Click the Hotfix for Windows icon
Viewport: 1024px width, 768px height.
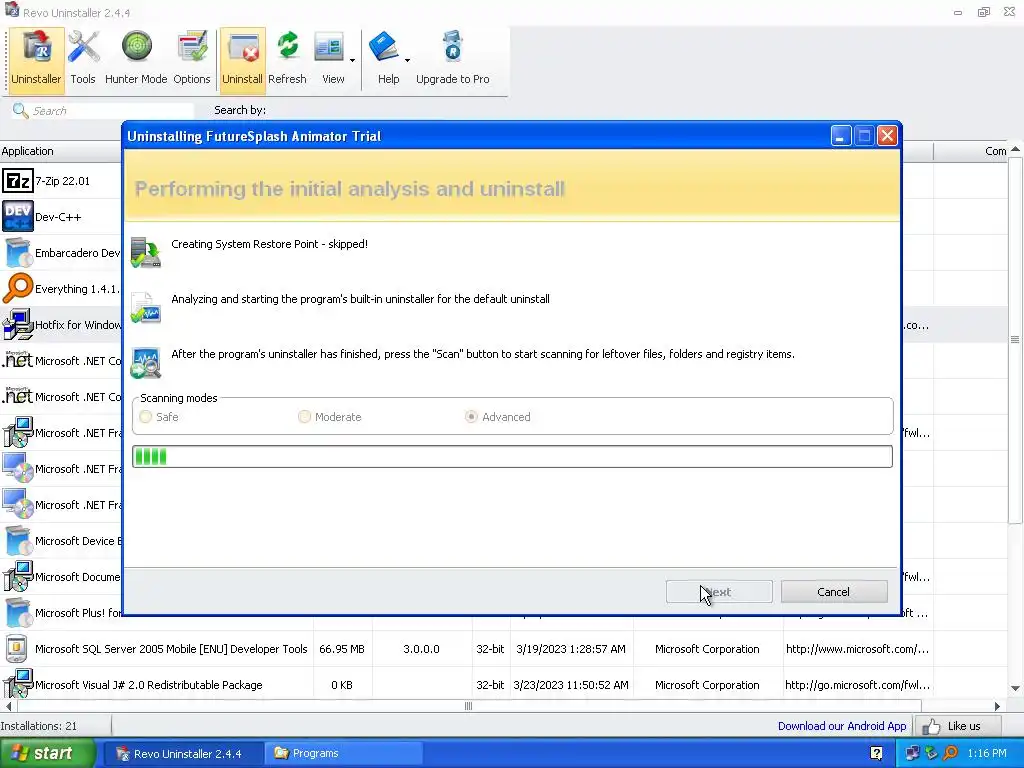pyautogui.click(x=18, y=325)
